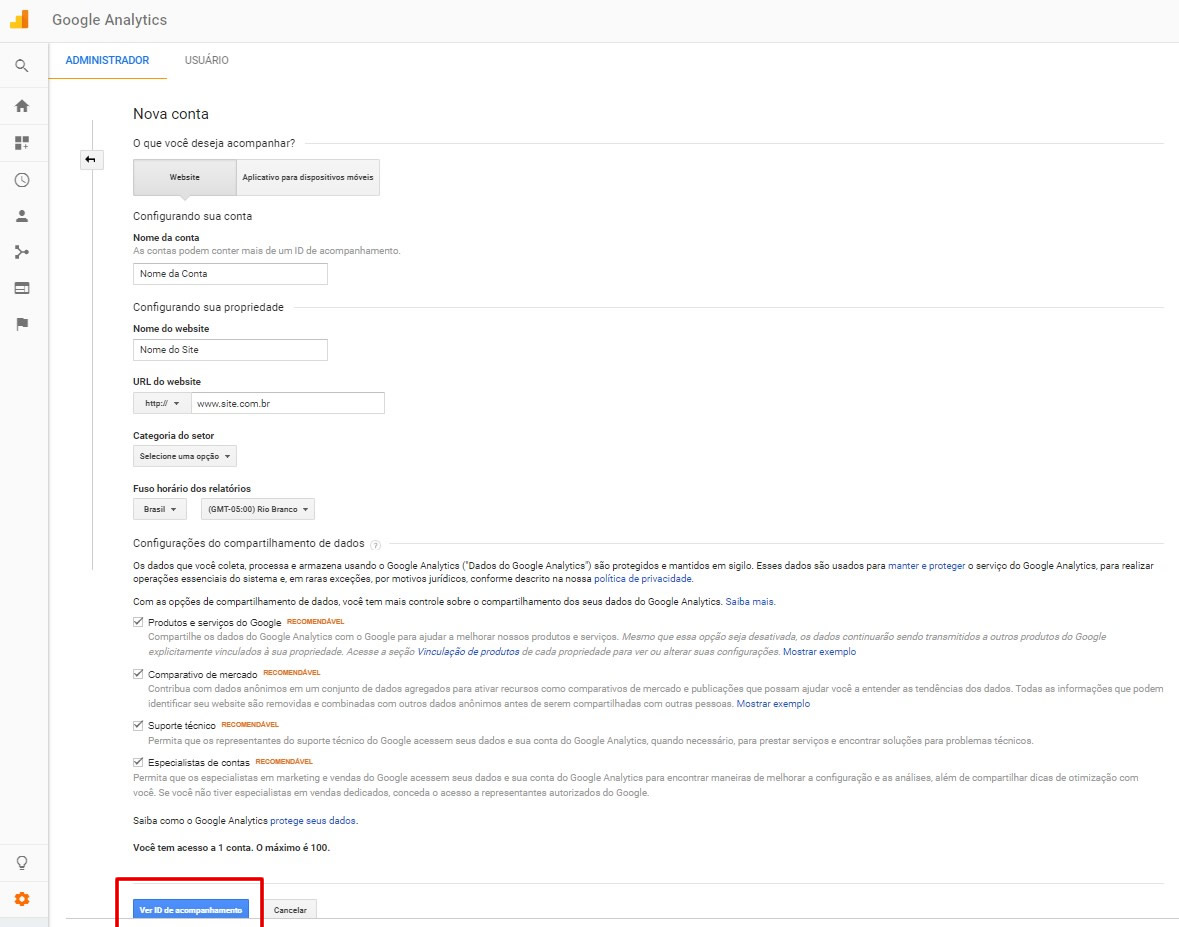Open the Rio Branco time zone dropdown

point(257,509)
